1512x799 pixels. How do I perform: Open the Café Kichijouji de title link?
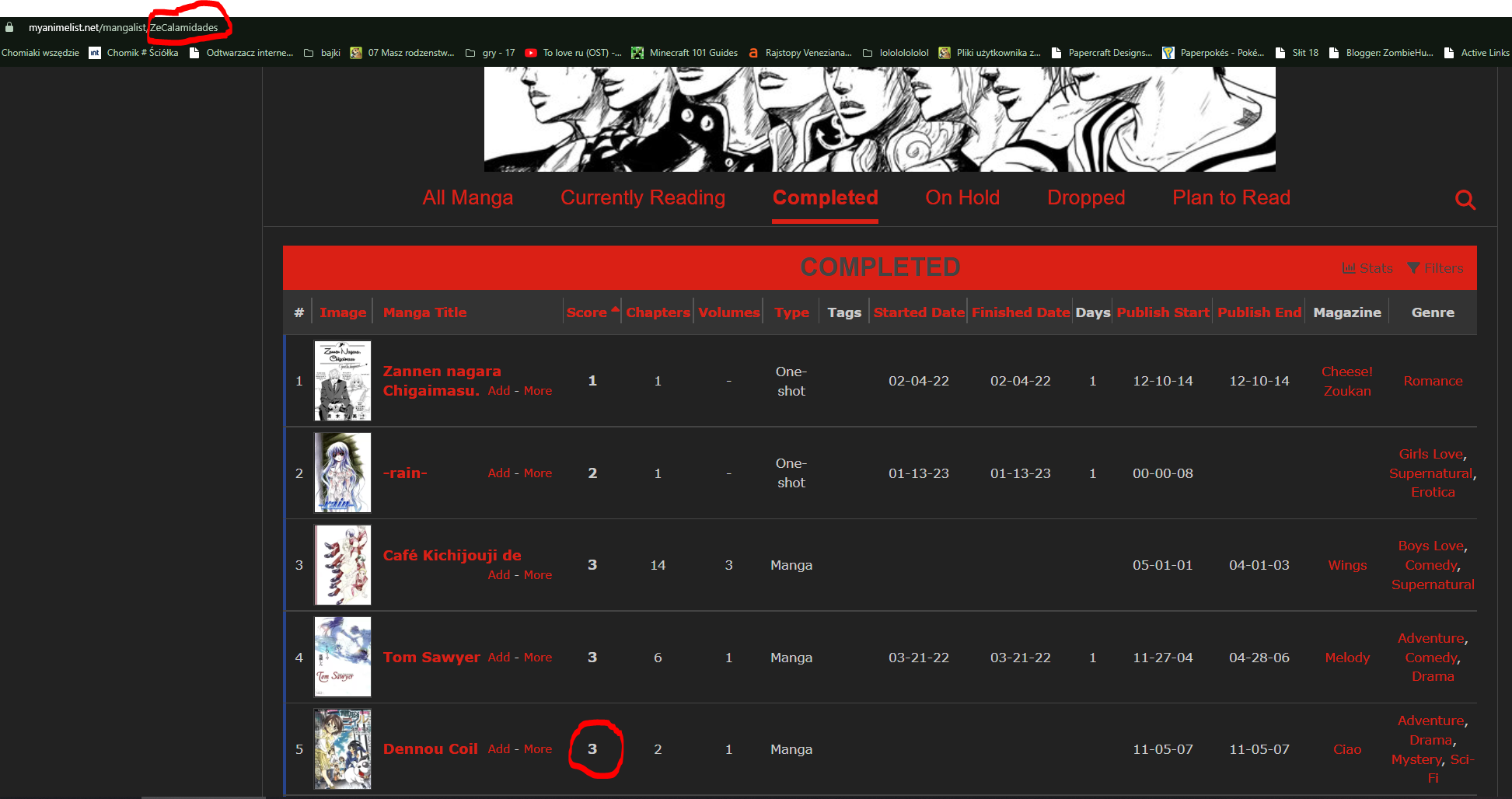pyautogui.click(x=452, y=556)
